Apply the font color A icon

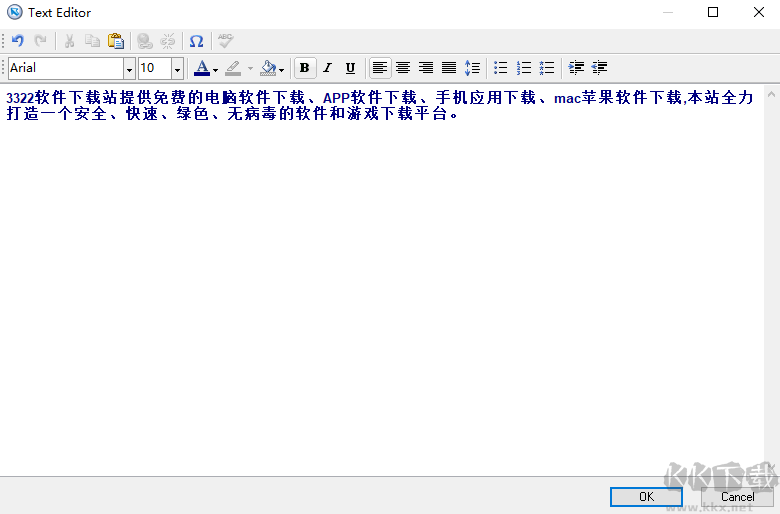(201, 68)
